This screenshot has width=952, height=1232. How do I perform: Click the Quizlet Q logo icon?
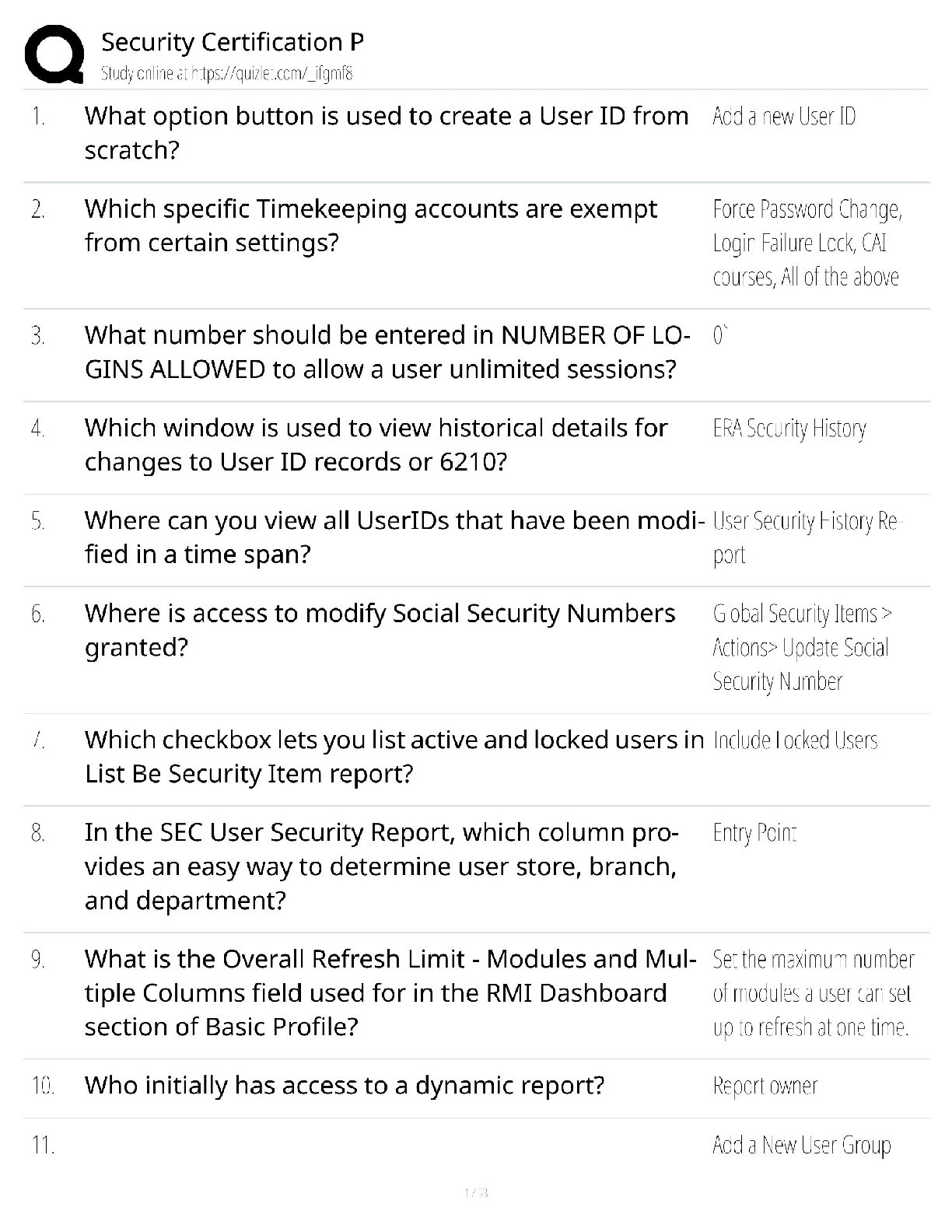pos(54,54)
